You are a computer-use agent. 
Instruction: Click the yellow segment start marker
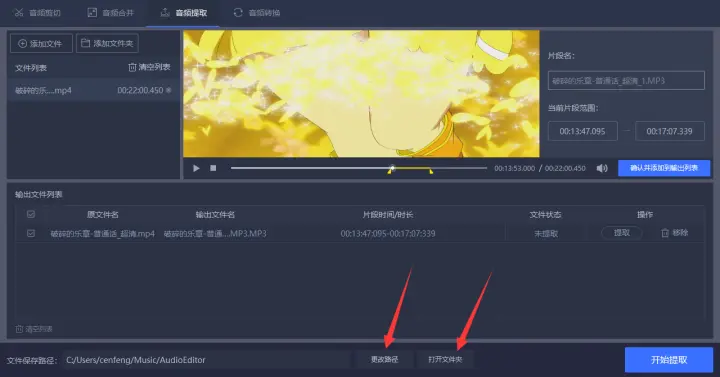click(x=389, y=171)
